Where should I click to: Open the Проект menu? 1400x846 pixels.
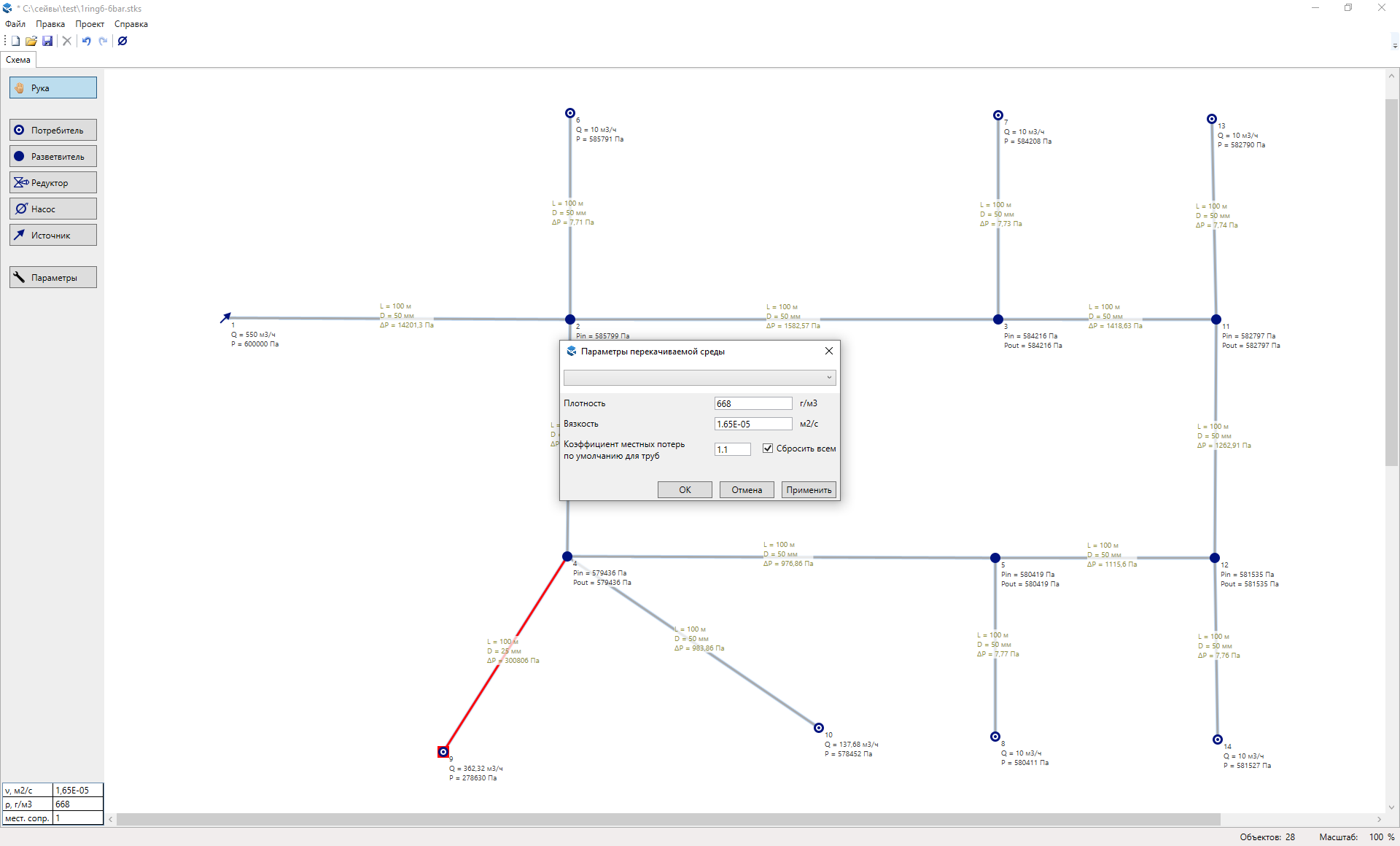(x=90, y=24)
